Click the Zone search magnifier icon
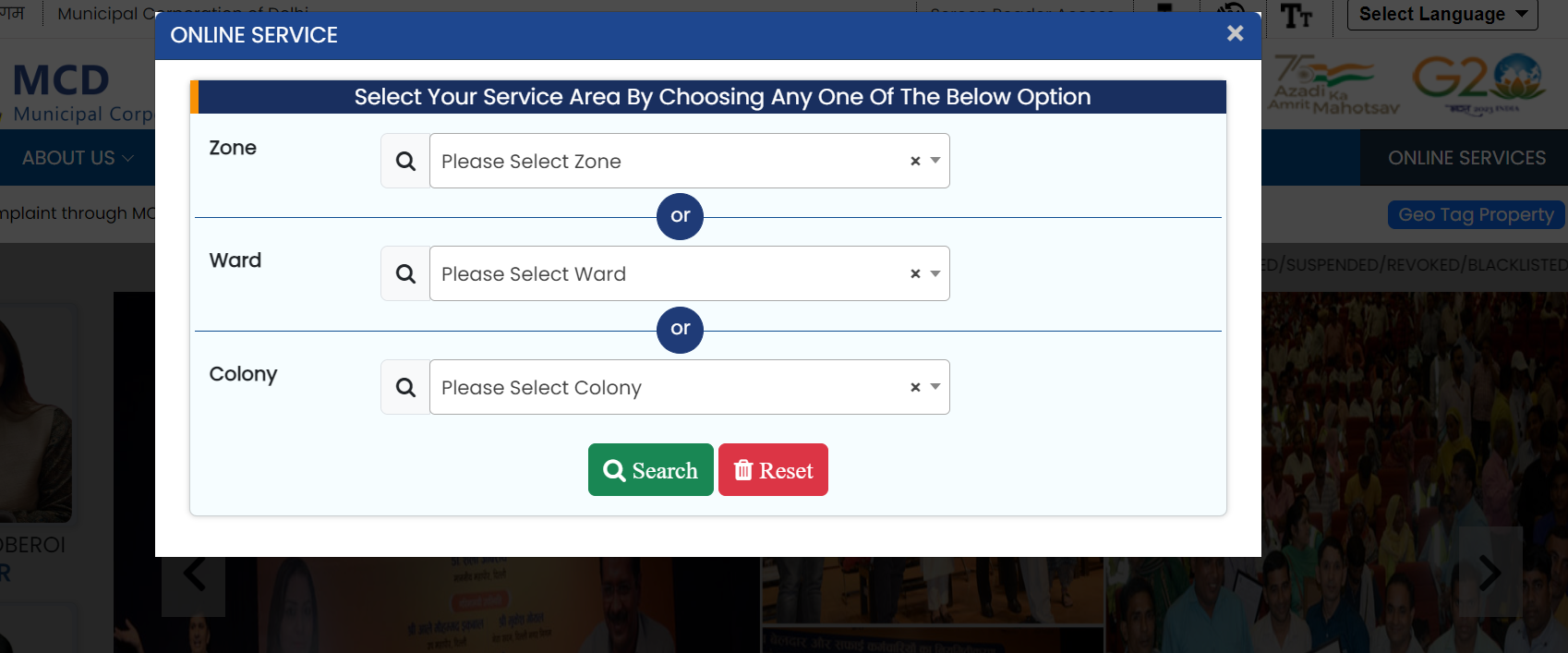The width and height of the screenshot is (1568, 653). (405, 162)
